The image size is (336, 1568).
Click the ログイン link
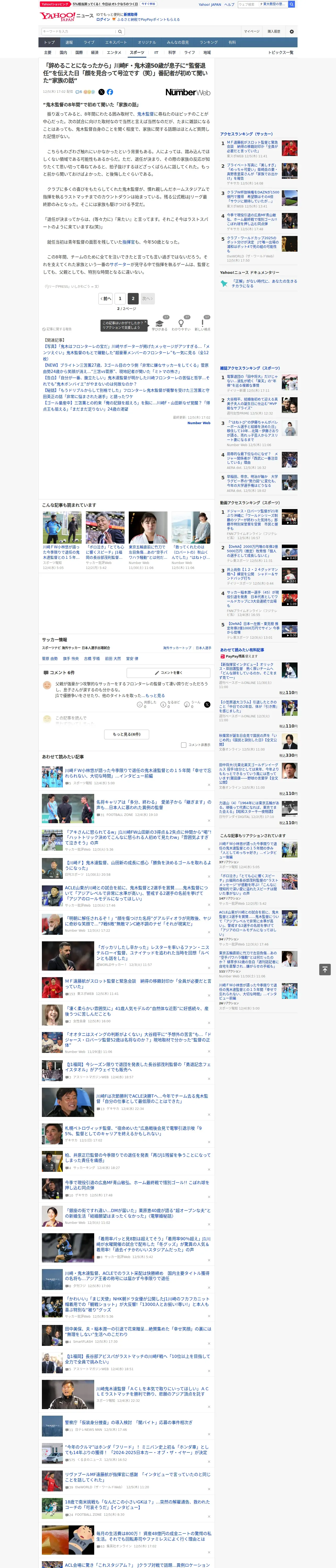coord(103,20)
